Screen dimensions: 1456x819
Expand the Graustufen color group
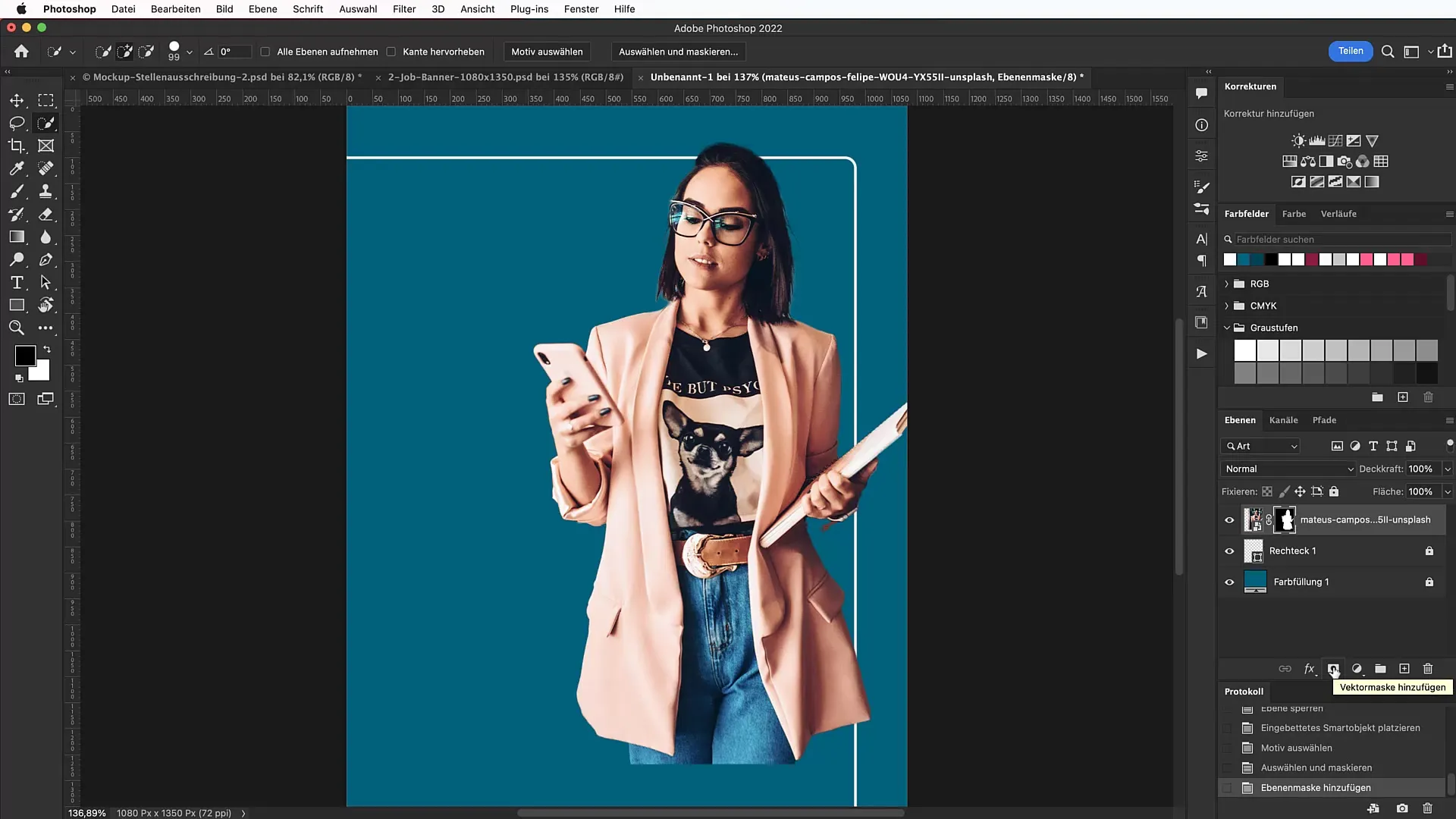(1226, 327)
